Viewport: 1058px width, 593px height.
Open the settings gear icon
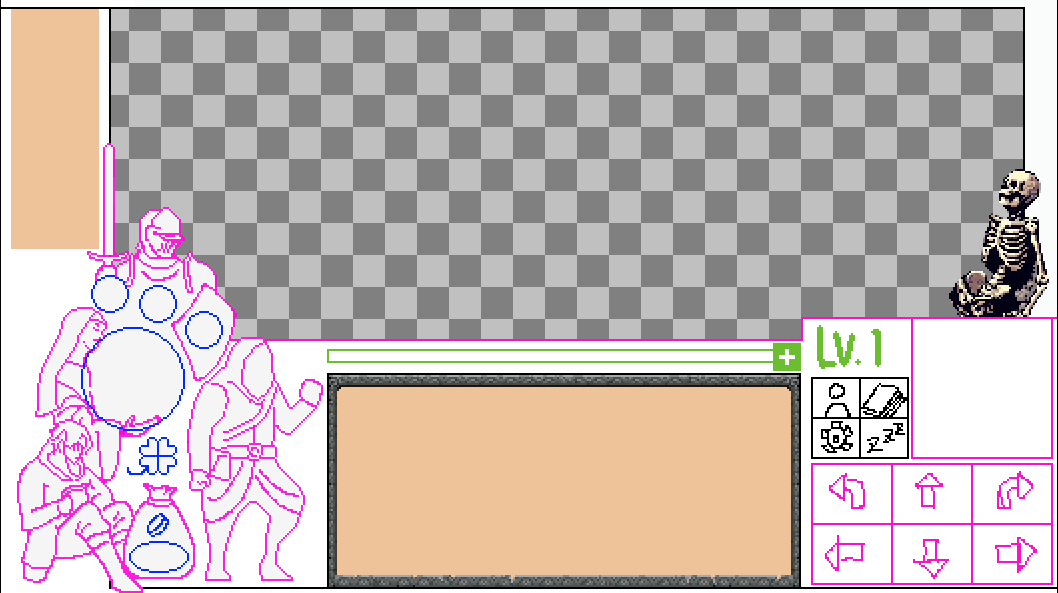click(x=835, y=438)
